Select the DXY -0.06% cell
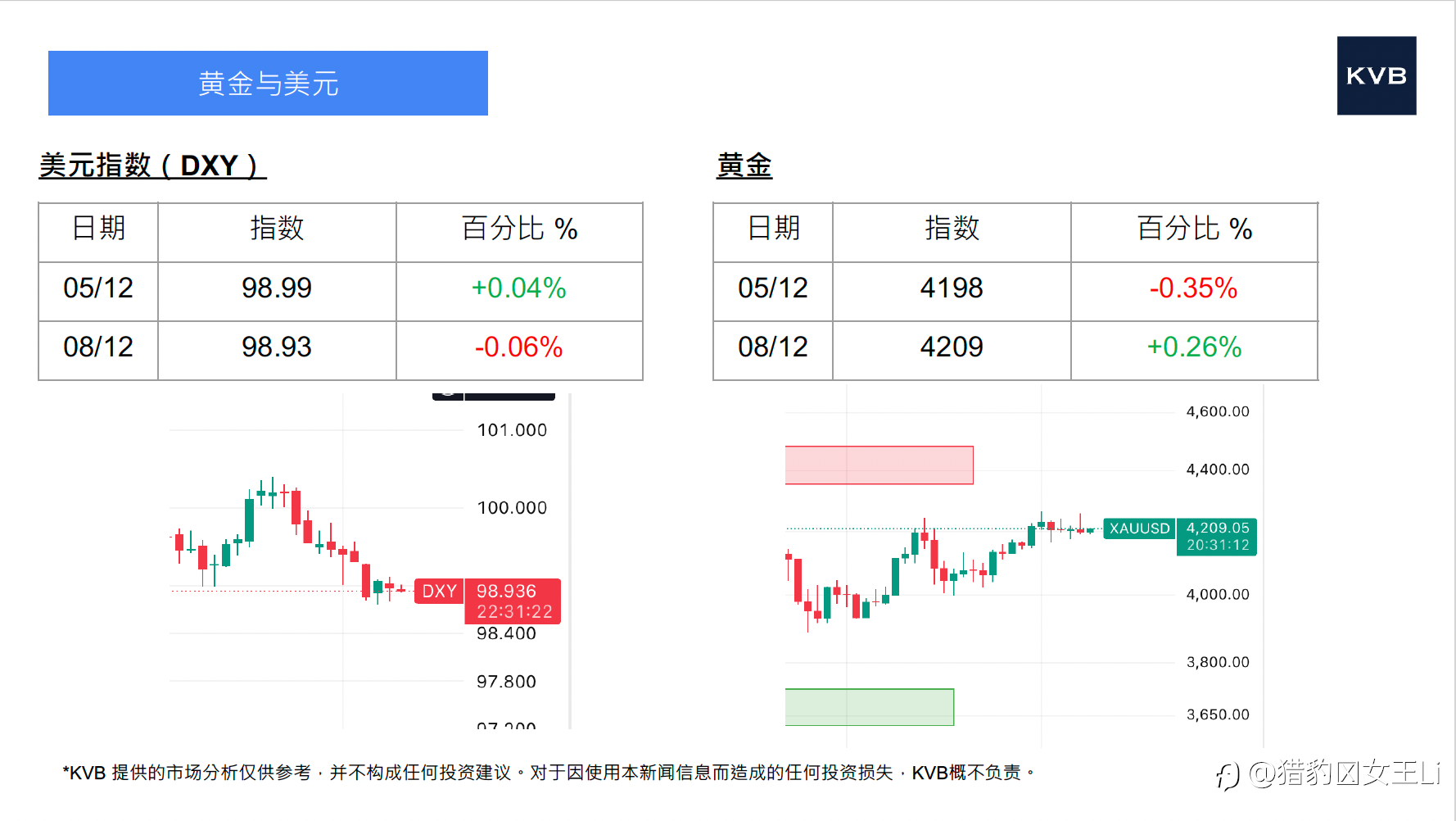Image resolution: width=1456 pixels, height=821 pixels. [x=518, y=347]
